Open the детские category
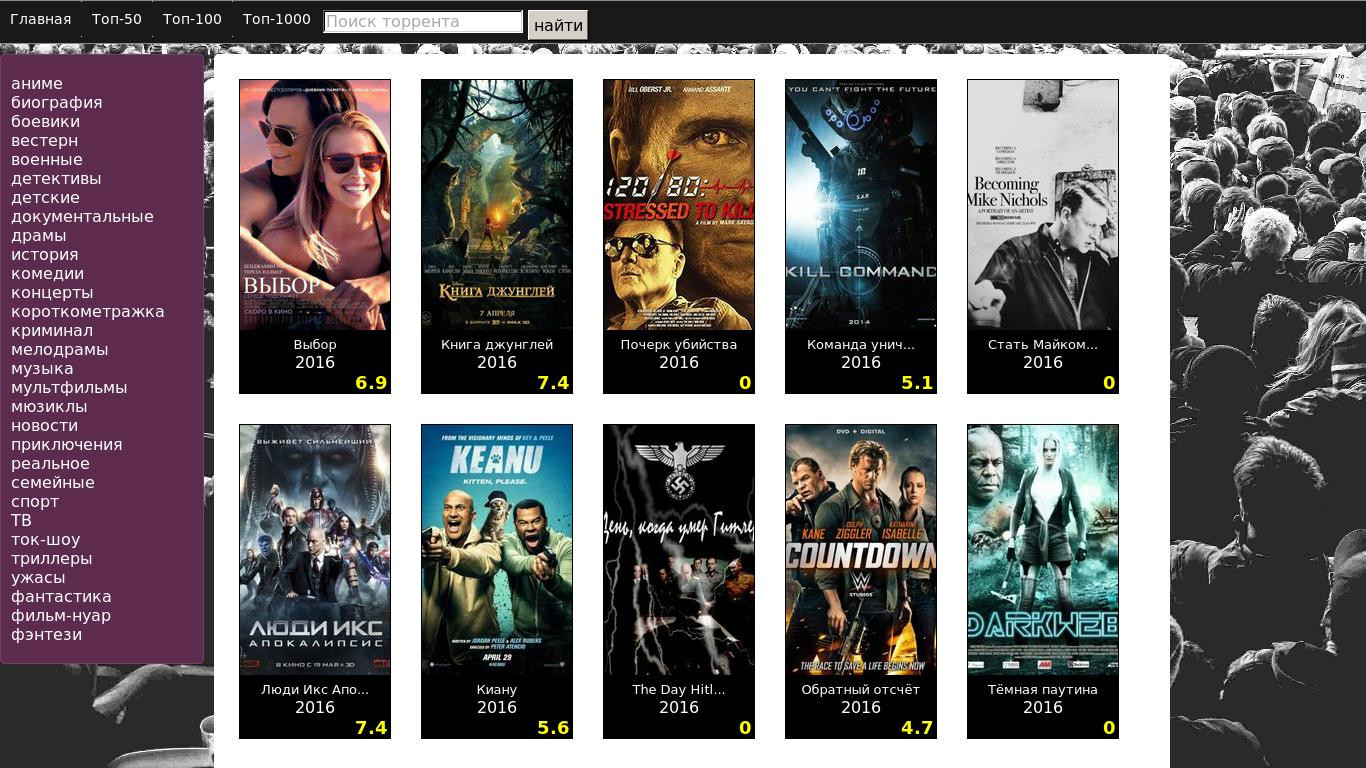 coord(46,198)
